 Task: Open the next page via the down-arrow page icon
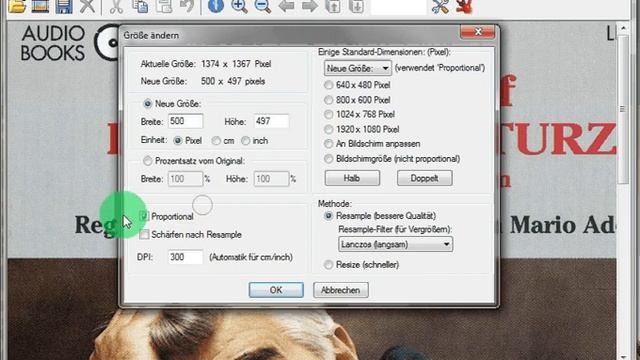pyautogui.click(x=356, y=6)
